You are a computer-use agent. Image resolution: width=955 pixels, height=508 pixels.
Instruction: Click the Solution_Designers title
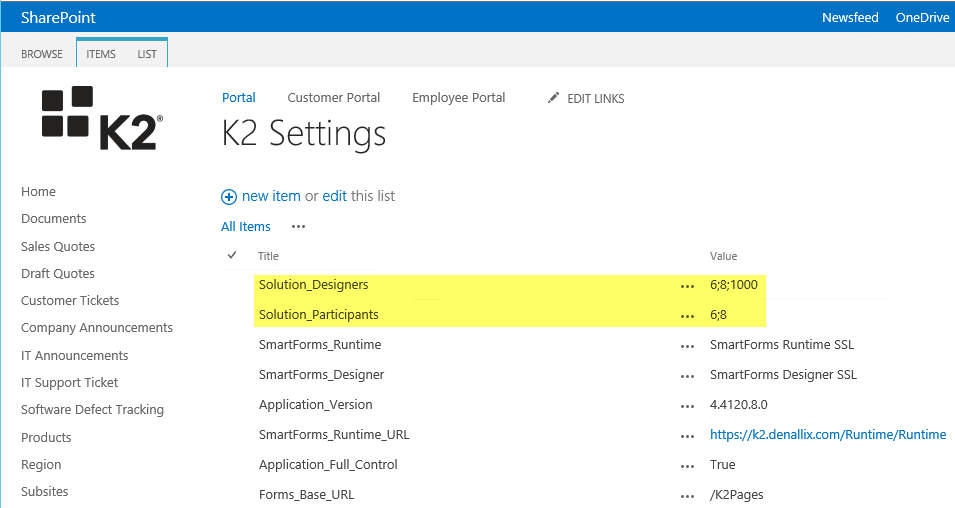click(x=314, y=284)
